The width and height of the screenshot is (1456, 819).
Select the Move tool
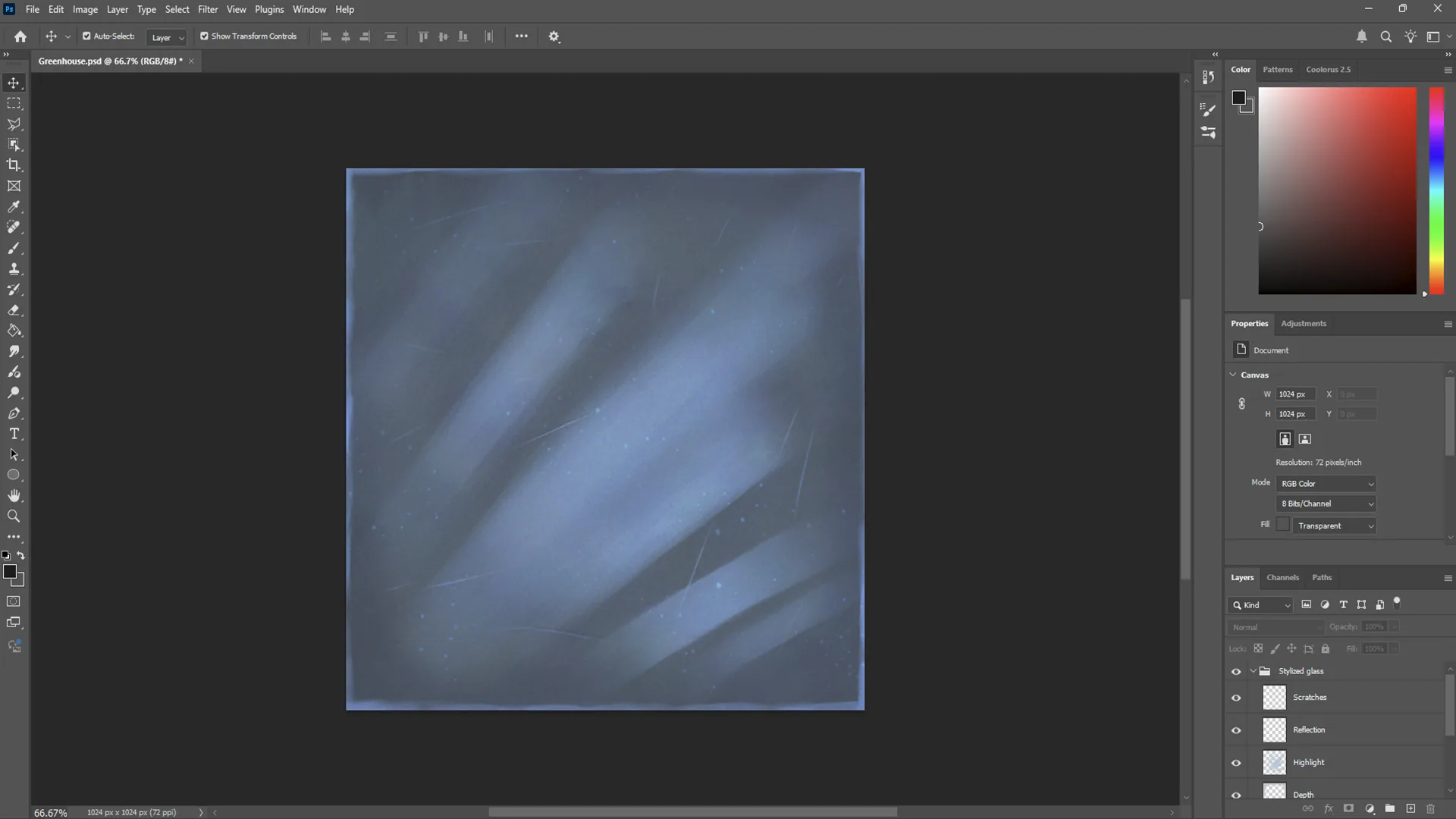coord(14,83)
